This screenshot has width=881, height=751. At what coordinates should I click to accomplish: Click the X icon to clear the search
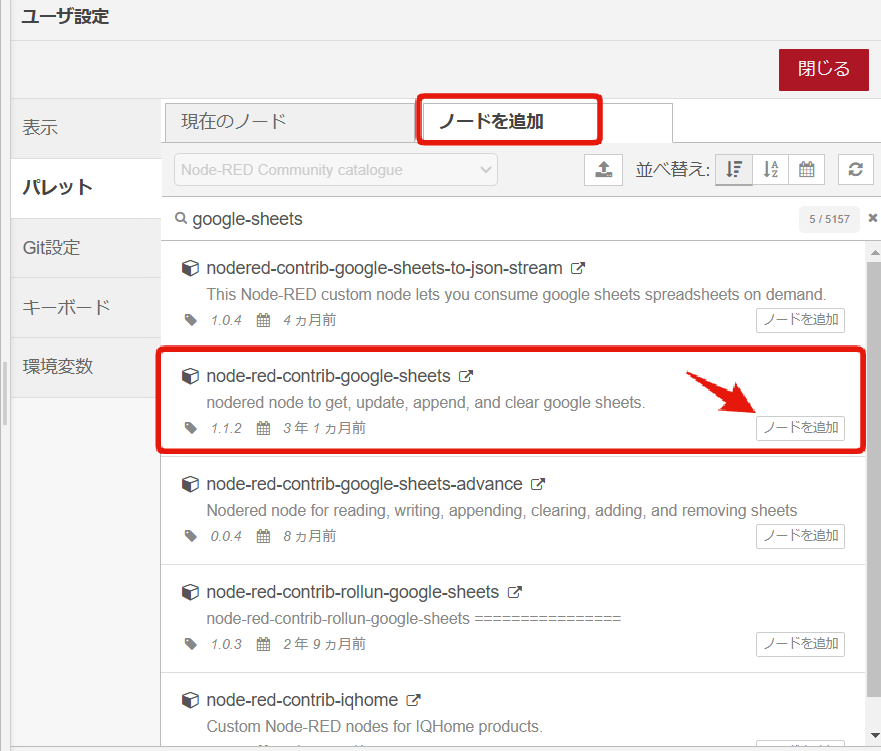click(x=874, y=217)
